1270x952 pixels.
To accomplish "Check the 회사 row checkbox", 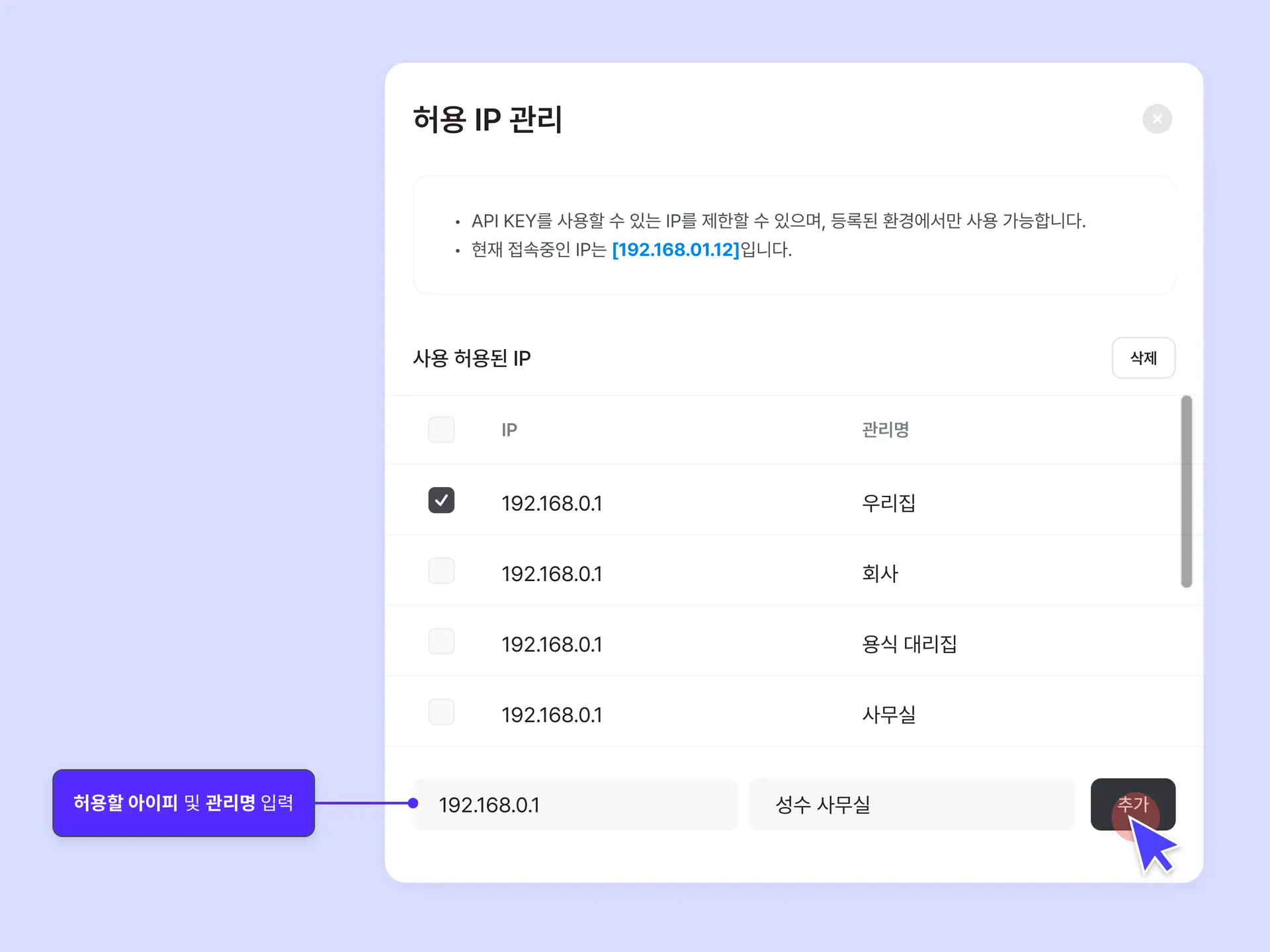I will [x=441, y=571].
